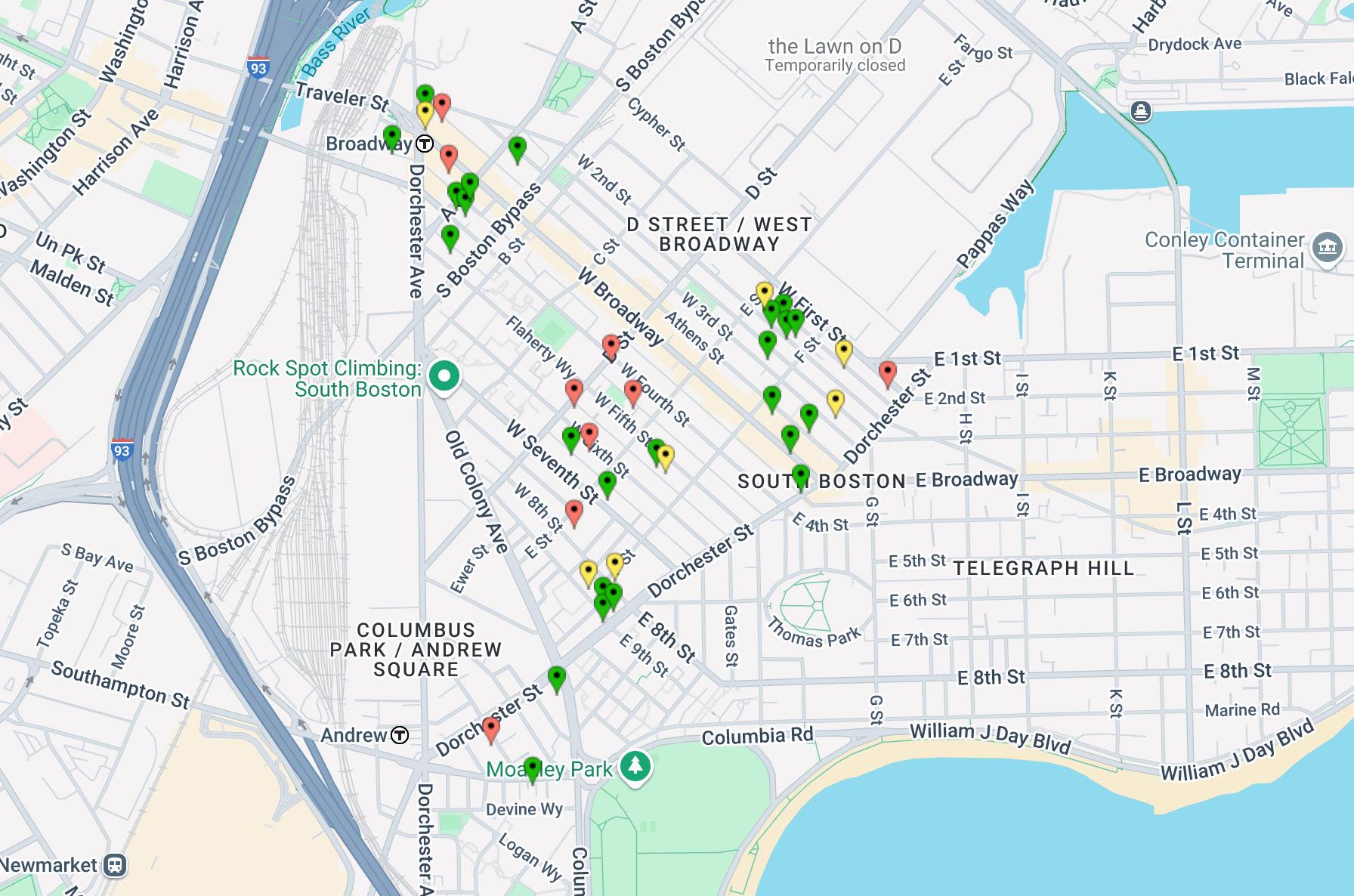Select the "Athens St" label
This screenshot has height=896, width=1354.
tap(694, 338)
